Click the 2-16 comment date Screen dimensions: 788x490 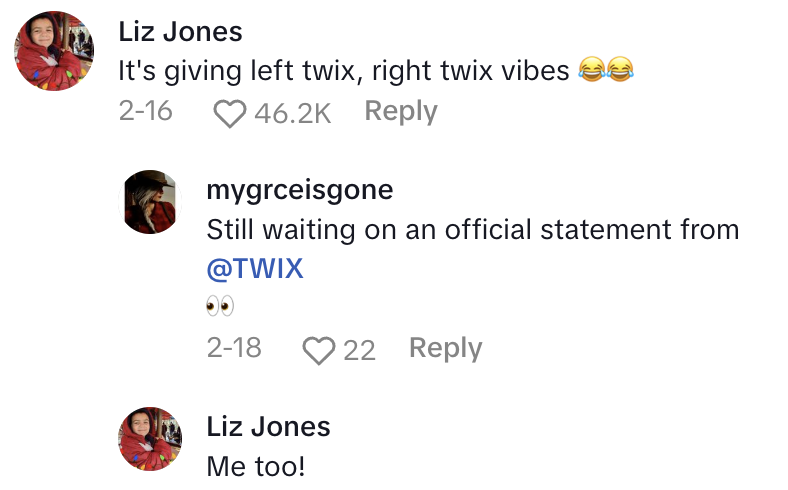coord(145,111)
